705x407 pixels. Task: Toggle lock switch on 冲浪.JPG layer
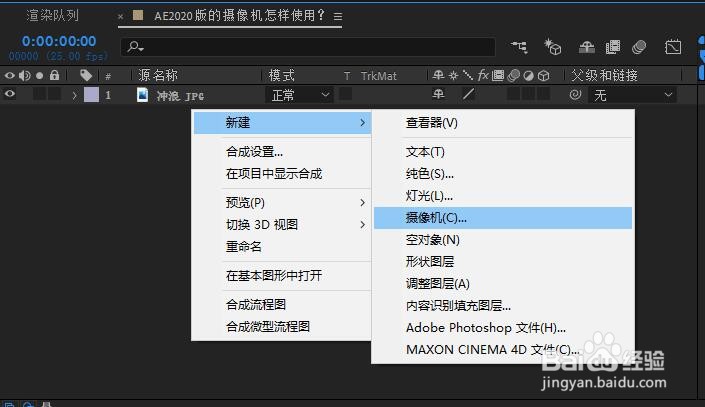coord(54,94)
